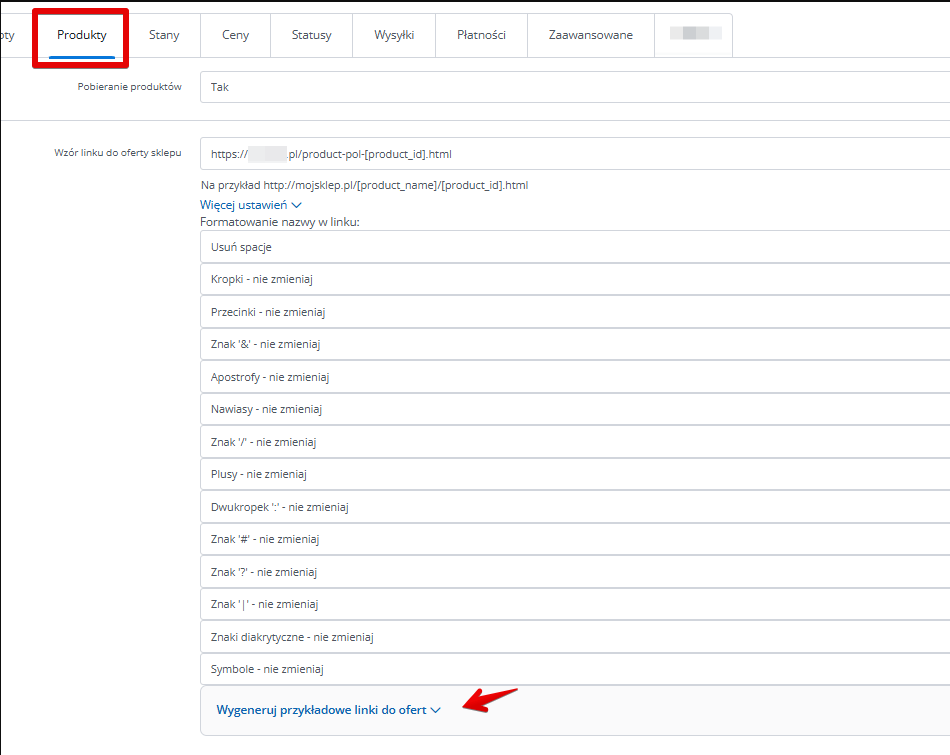Open the Zaawansowane tab
This screenshot has width=950, height=755.
[x=590, y=35]
